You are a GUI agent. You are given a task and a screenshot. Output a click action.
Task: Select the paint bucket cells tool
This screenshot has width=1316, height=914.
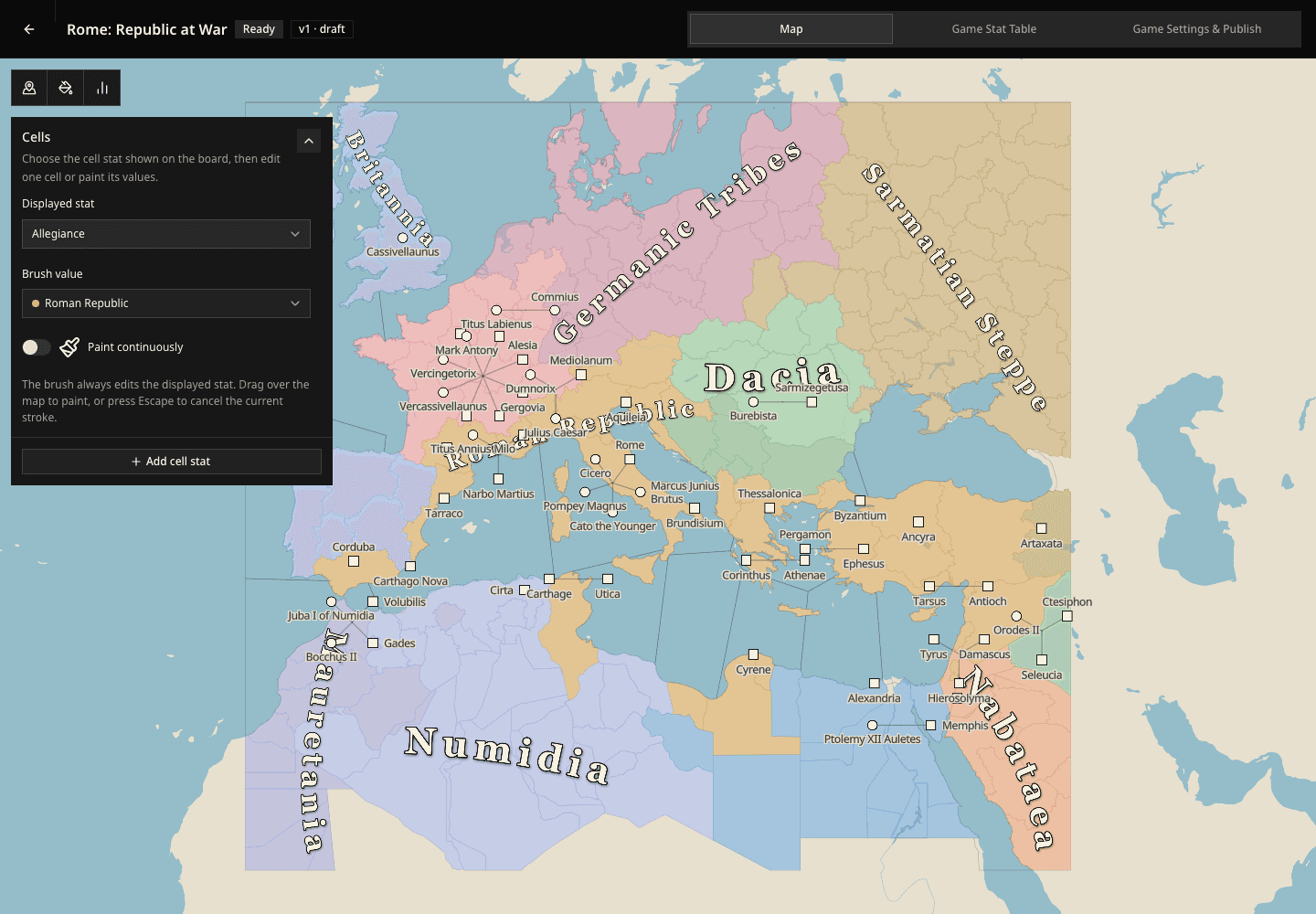[66, 88]
